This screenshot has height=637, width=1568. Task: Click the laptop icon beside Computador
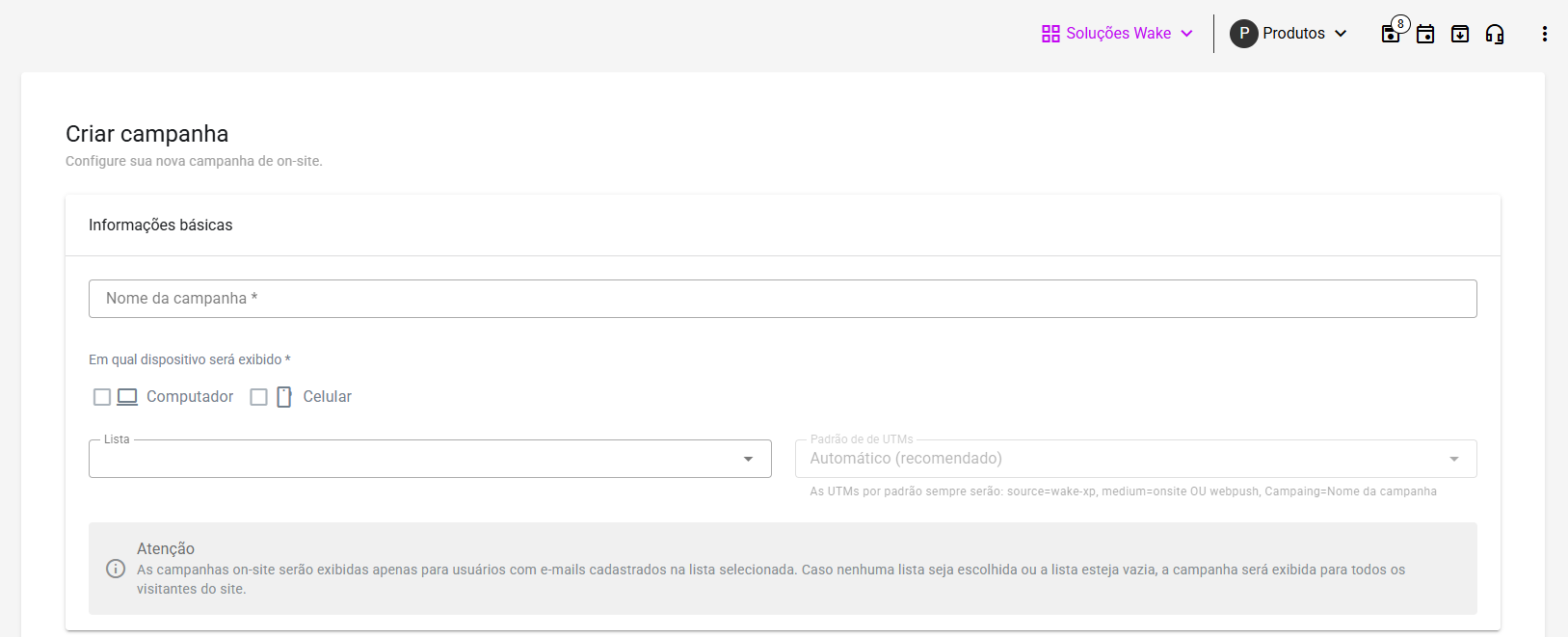[127, 397]
